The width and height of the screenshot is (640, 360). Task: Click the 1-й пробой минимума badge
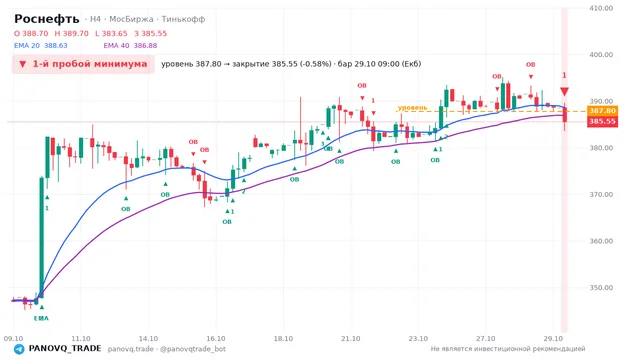(x=83, y=64)
